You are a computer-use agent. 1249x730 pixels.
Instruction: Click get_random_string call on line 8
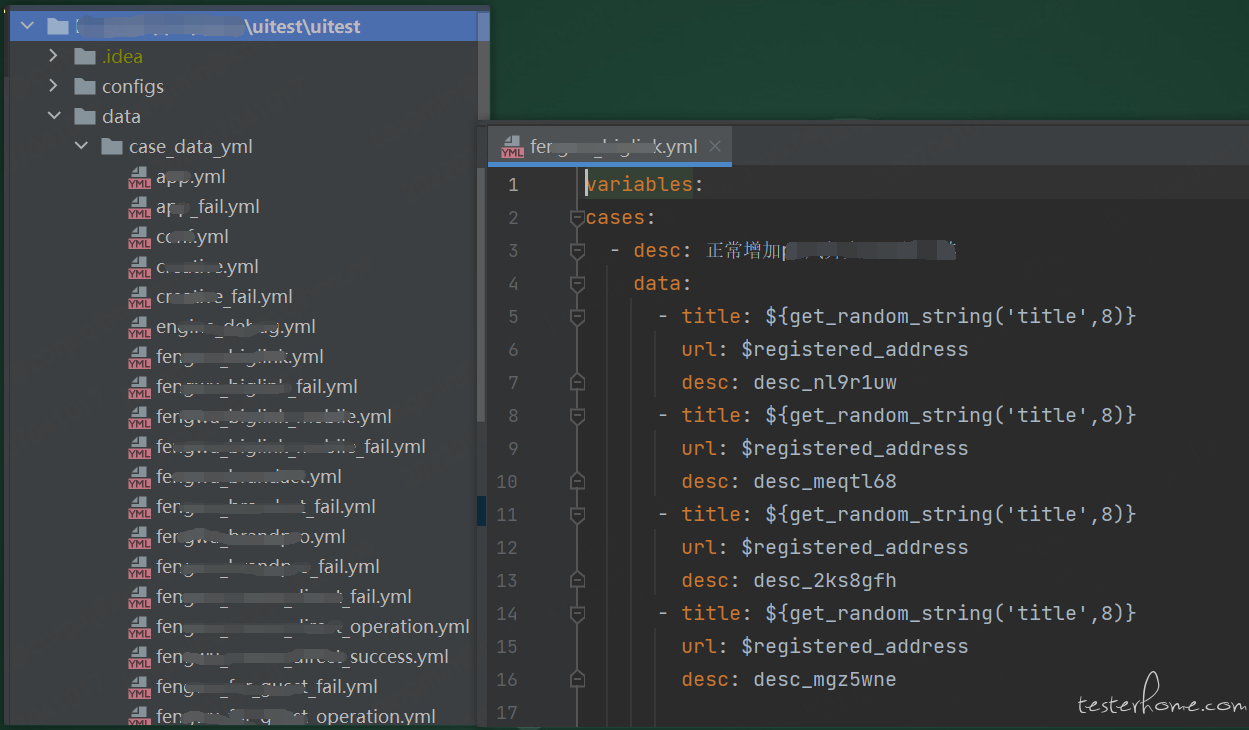pos(950,415)
